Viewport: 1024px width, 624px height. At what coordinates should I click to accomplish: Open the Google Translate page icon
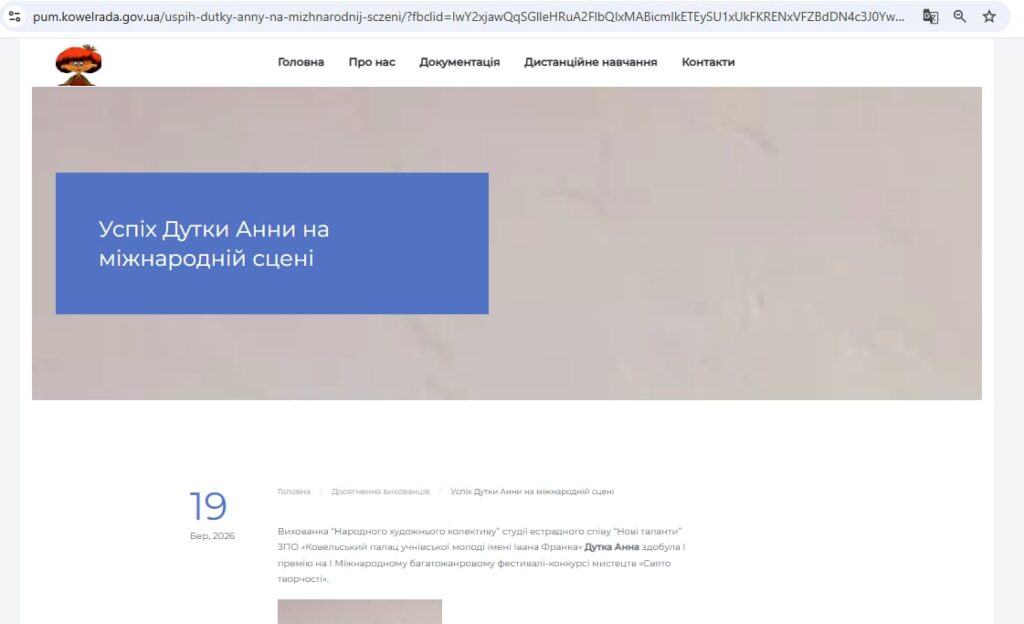tap(930, 16)
